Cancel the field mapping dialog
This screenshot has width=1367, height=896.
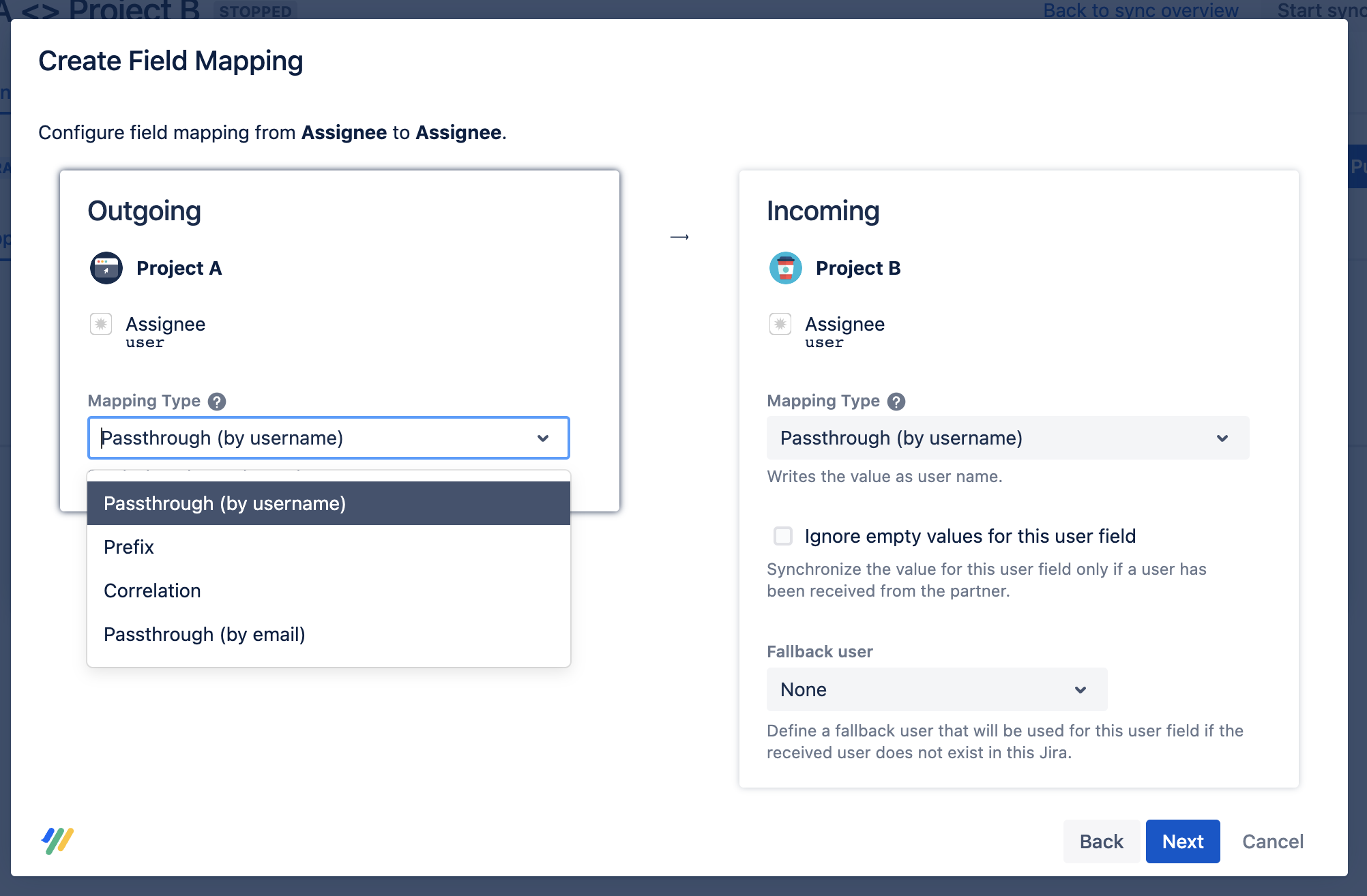point(1272,841)
